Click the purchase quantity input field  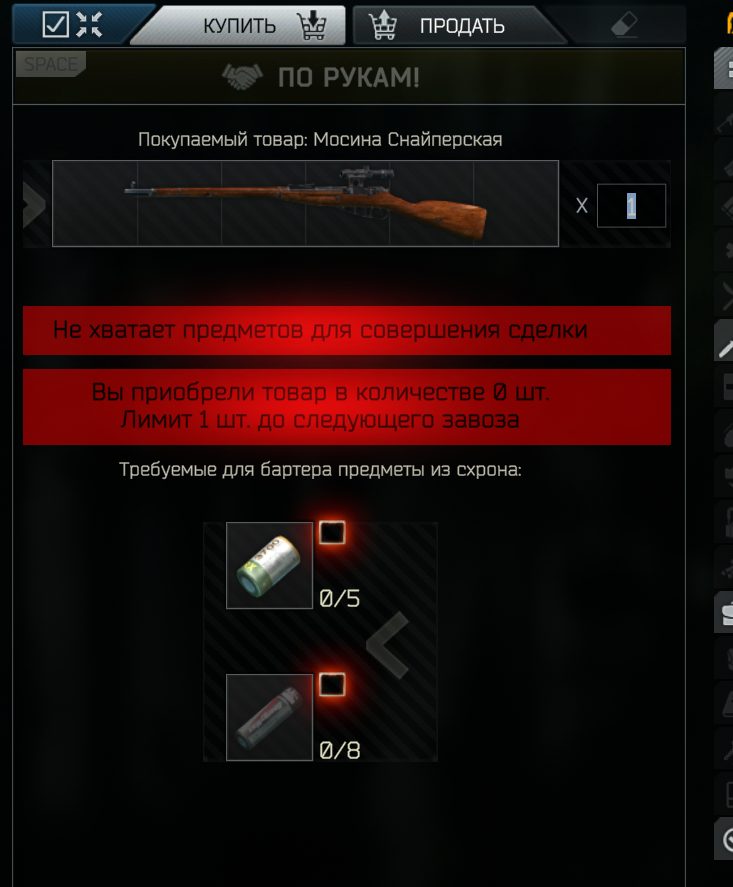(631, 206)
